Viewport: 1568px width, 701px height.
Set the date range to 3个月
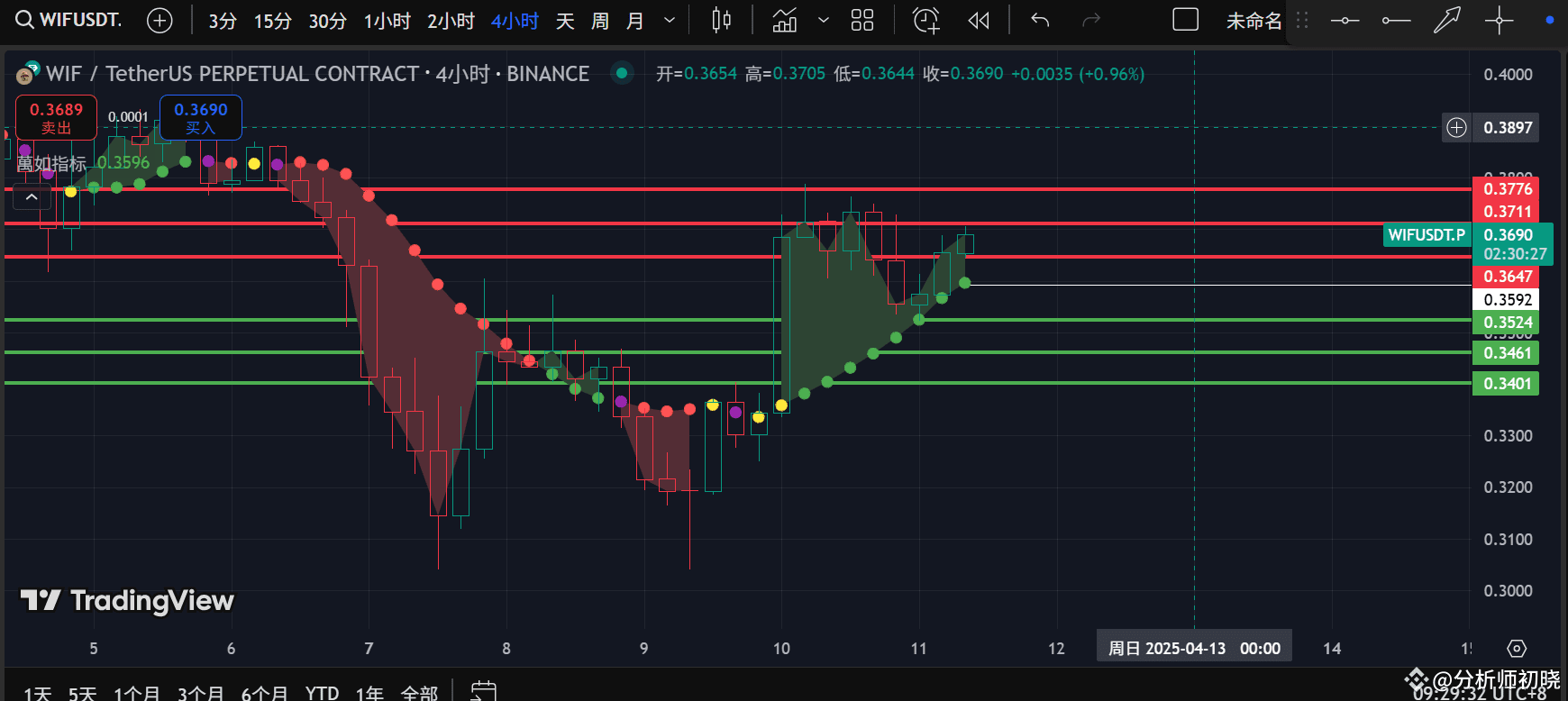click(x=200, y=693)
